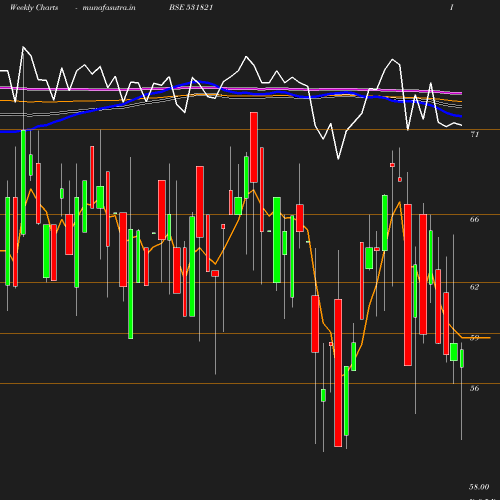This screenshot has width=500, height=500.
Task: Click the '58.00' value at bottom right
Action: click(x=479, y=487)
